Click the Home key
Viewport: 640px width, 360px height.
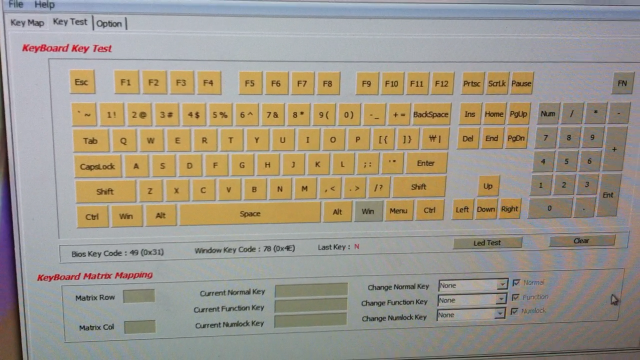tap(494, 114)
